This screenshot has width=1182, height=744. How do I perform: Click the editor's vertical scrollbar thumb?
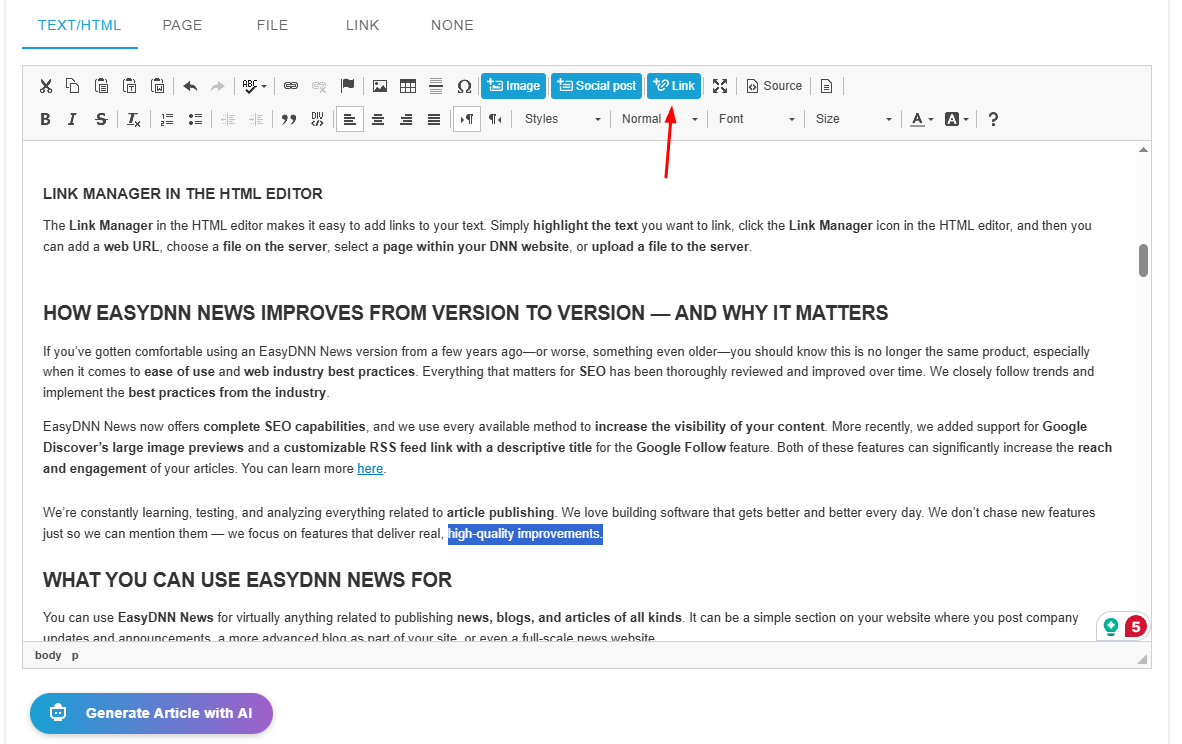pos(1143,260)
